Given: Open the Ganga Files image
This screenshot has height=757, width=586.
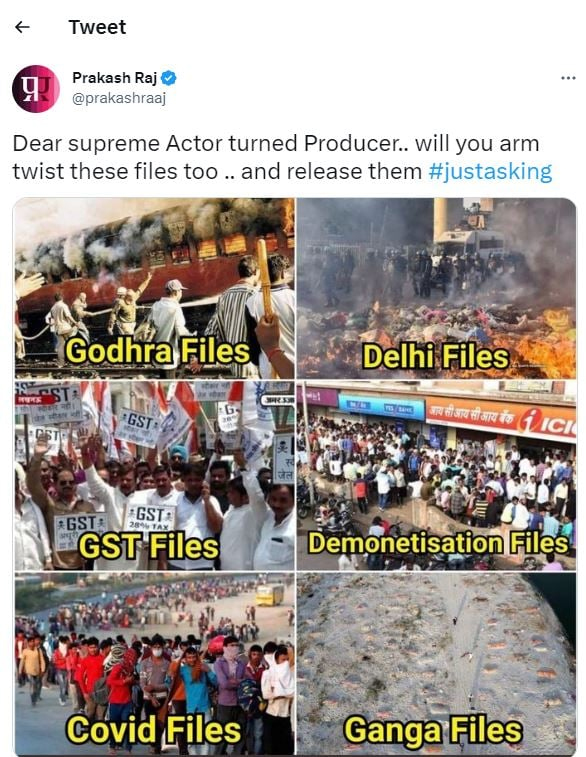Looking at the screenshot, I should [x=436, y=664].
